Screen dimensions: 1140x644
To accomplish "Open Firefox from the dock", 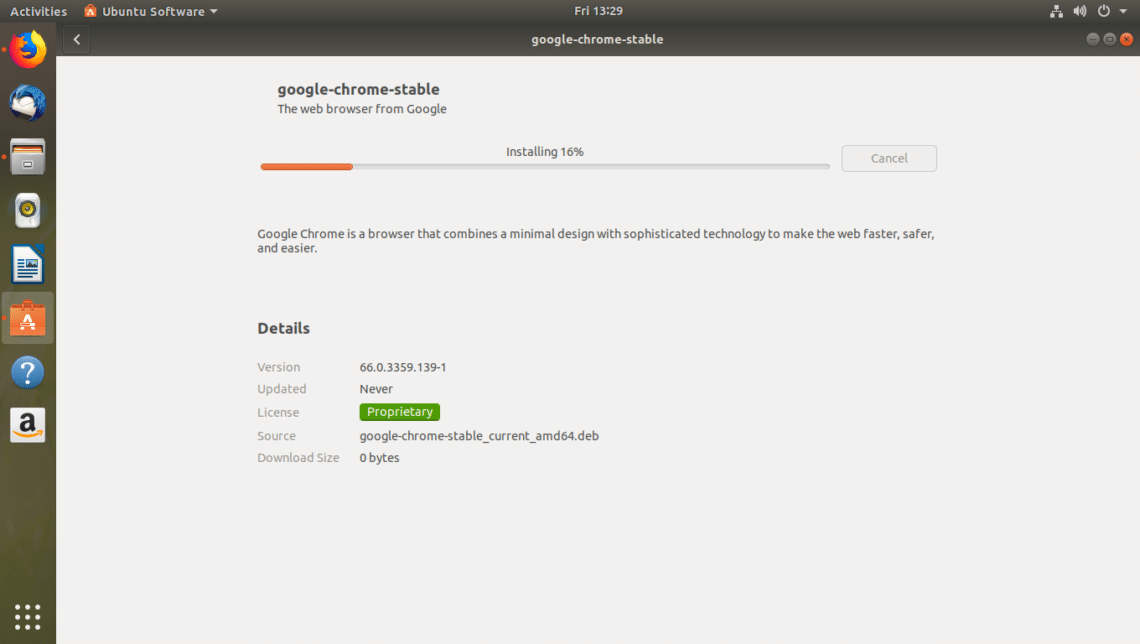I will (x=28, y=49).
